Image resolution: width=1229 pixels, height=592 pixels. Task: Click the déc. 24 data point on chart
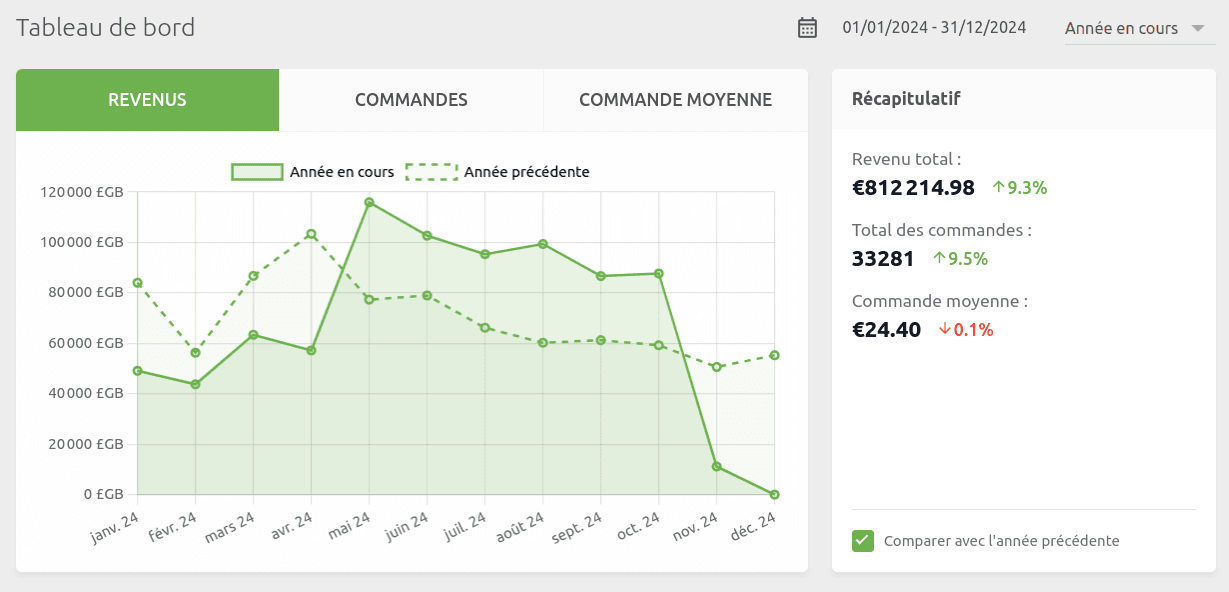(774, 493)
